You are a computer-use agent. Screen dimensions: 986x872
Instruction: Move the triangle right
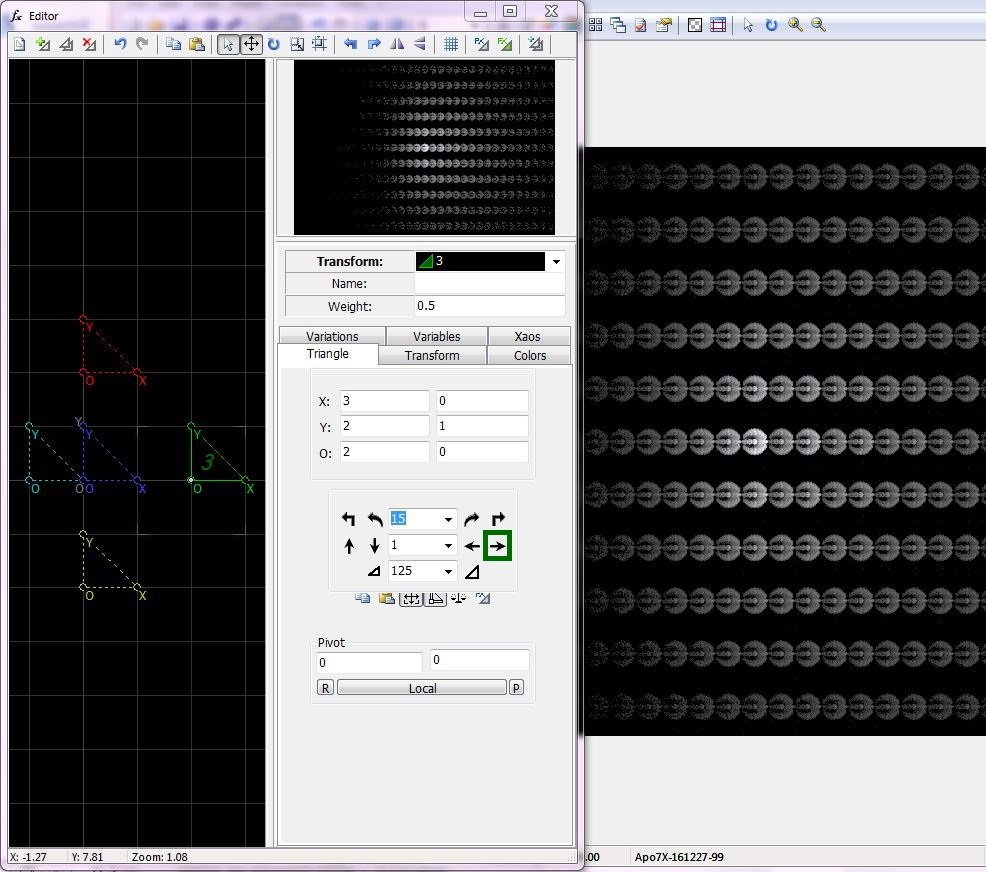click(497, 546)
